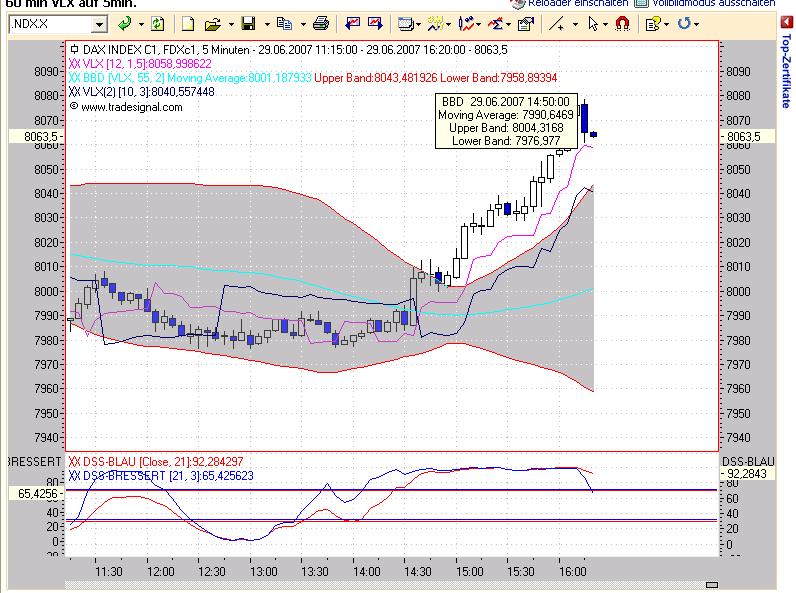Expand the window layout dropdown arrow
The height and width of the screenshot is (593, 796).
click(x=418, y=24)
